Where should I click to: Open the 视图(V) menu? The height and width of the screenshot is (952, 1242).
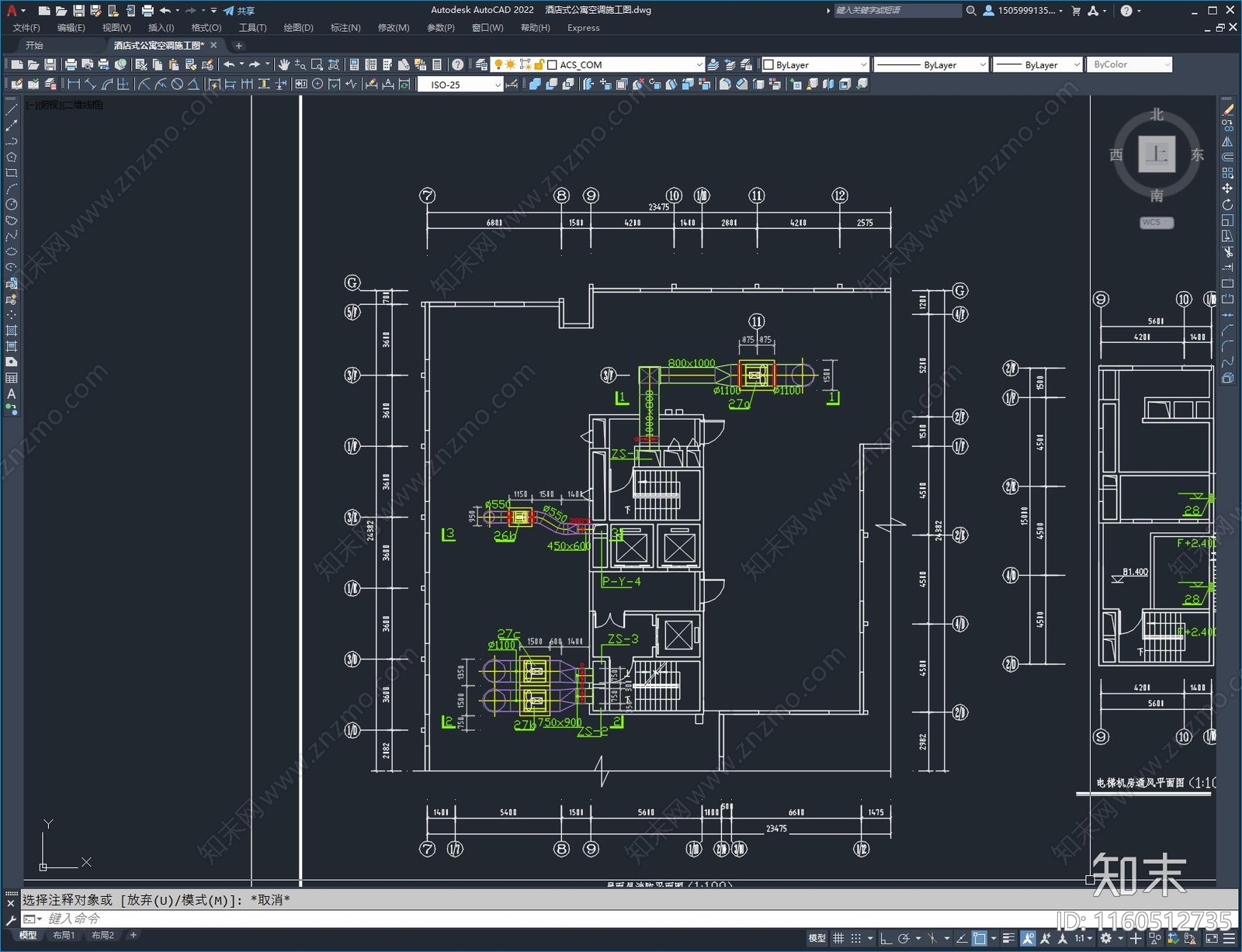116,27
